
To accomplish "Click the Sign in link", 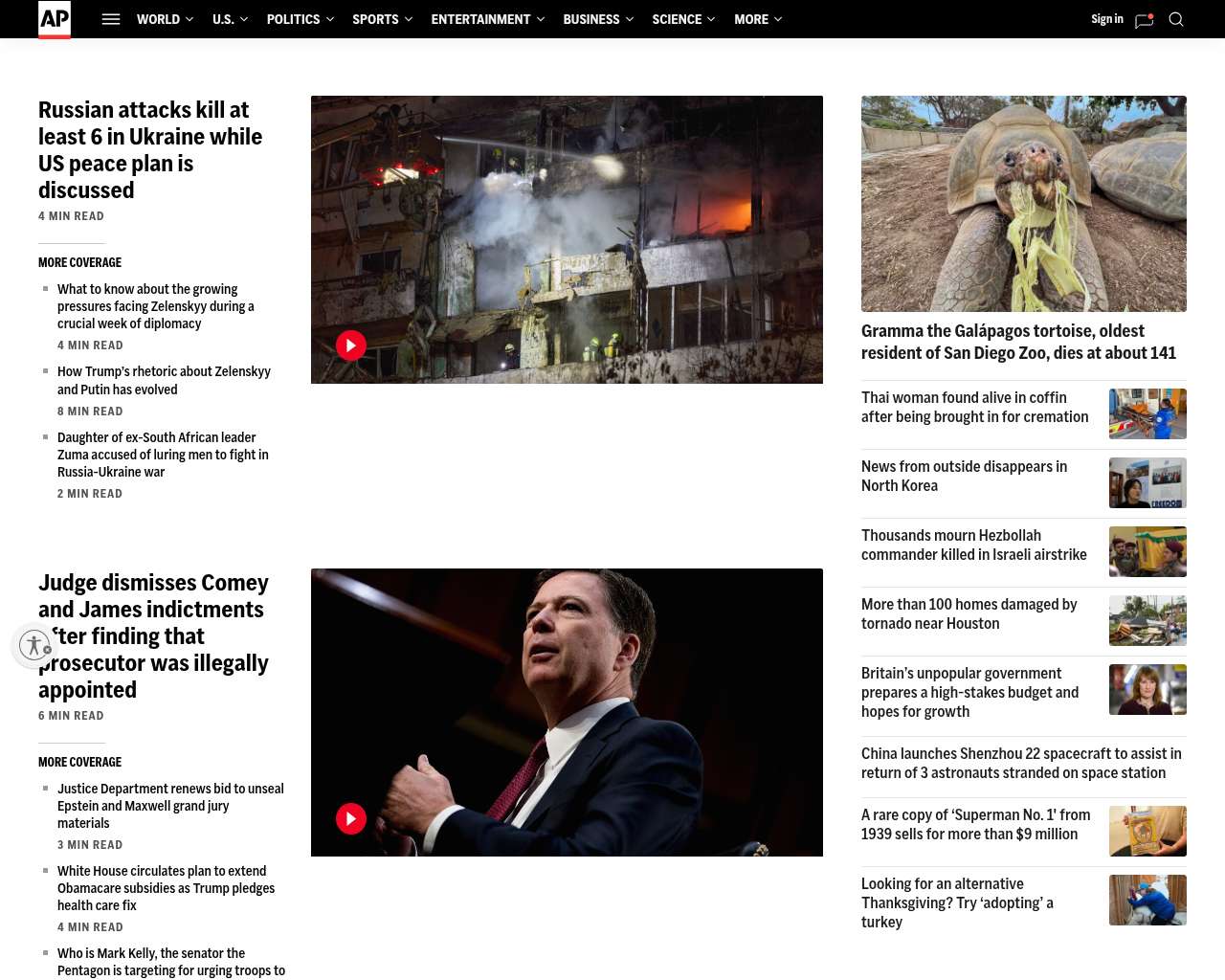I will point(1106,19).
